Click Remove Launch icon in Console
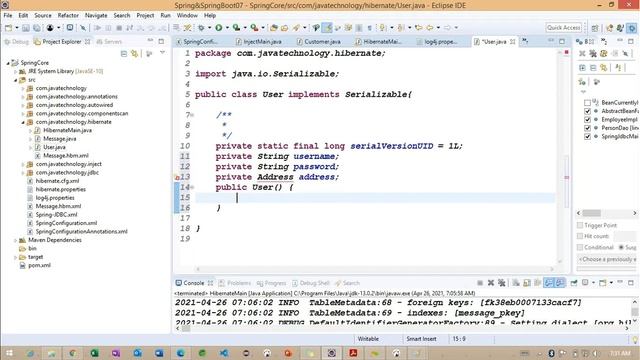This screenshot has height=360, width=640. coord(491,283)
